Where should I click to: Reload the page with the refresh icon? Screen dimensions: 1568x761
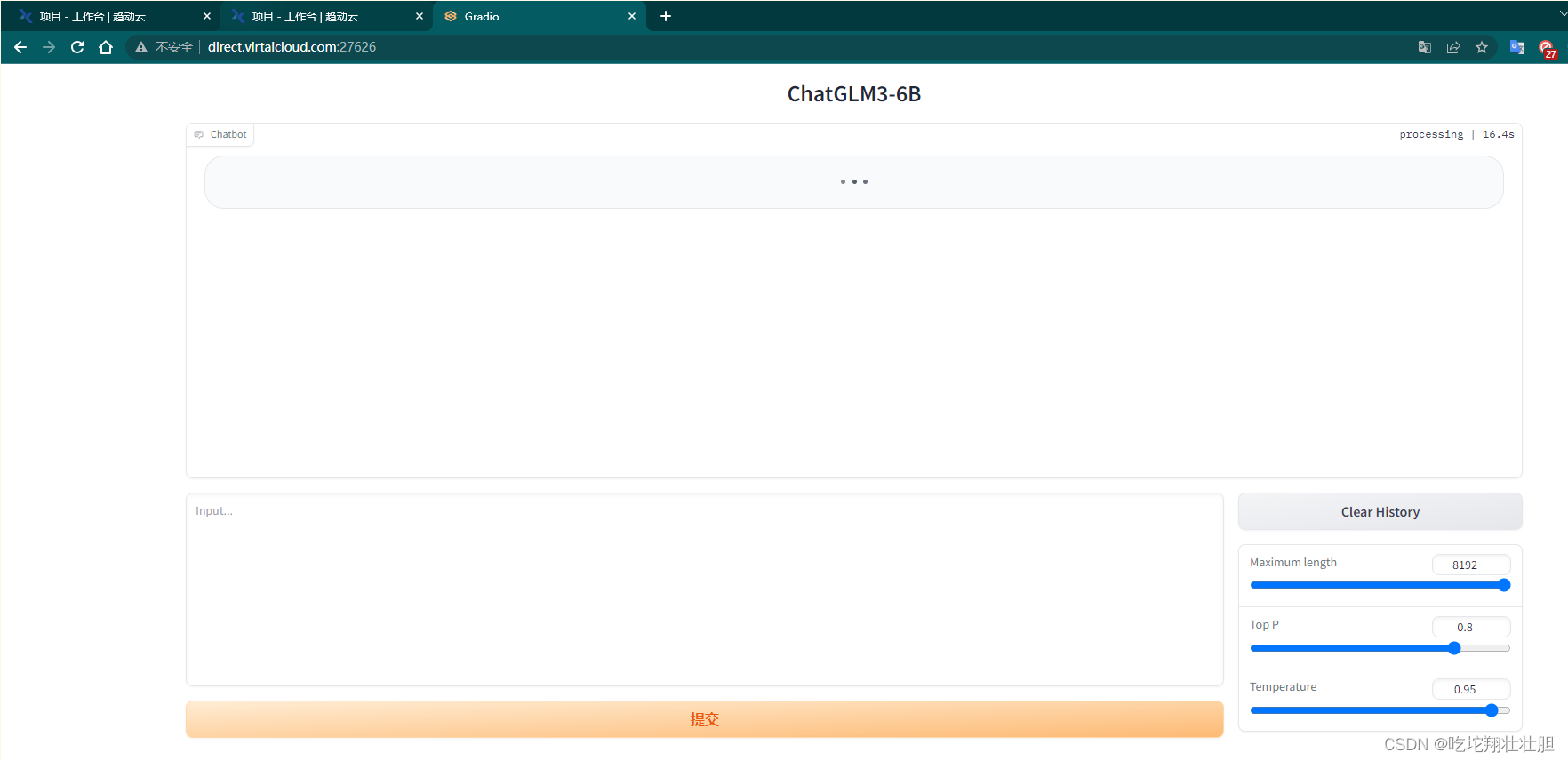[77, 47]
